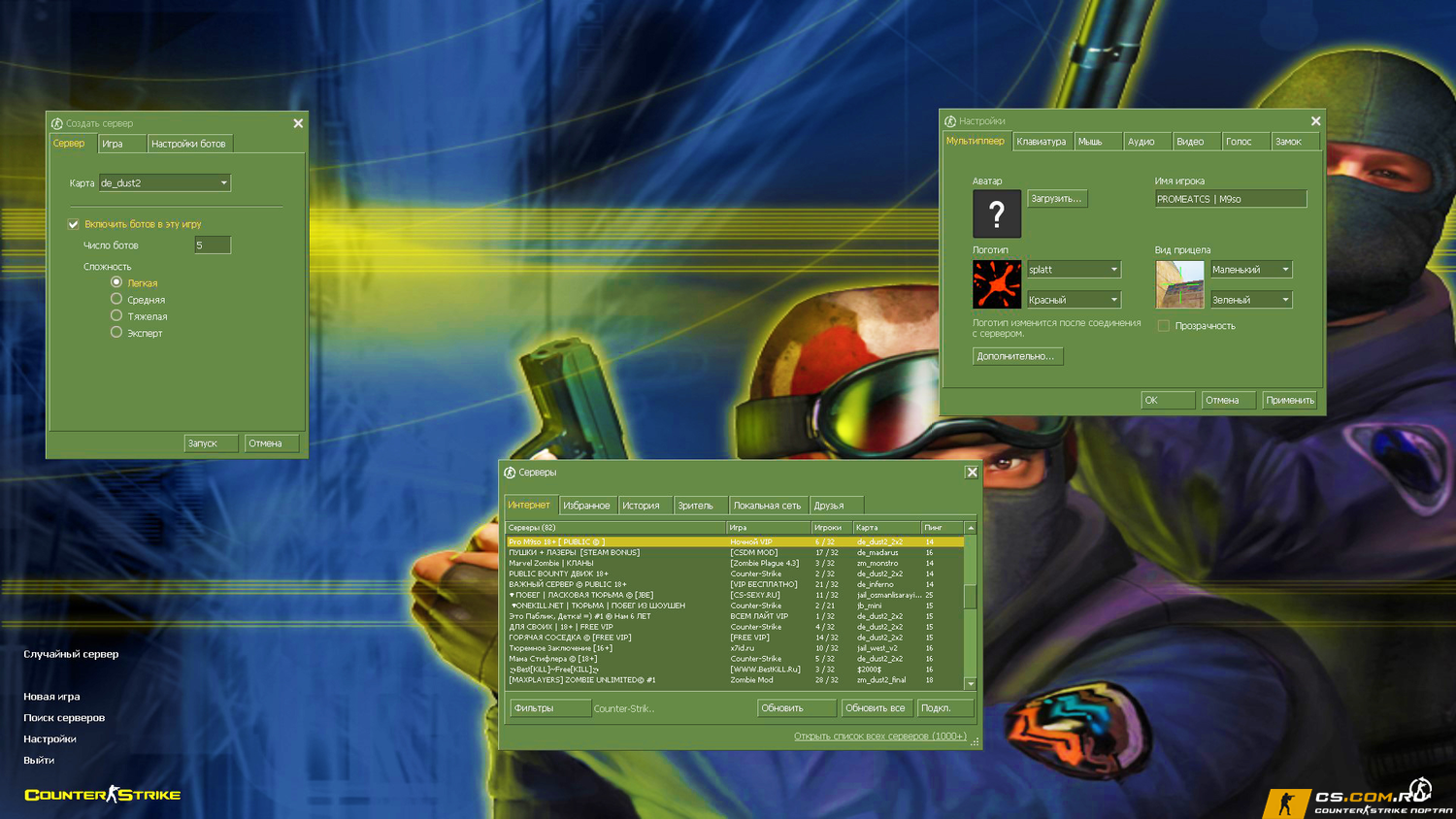Click the server list vertical scrollbar thumb
The image size is (1456, 819).
point(971,595)
